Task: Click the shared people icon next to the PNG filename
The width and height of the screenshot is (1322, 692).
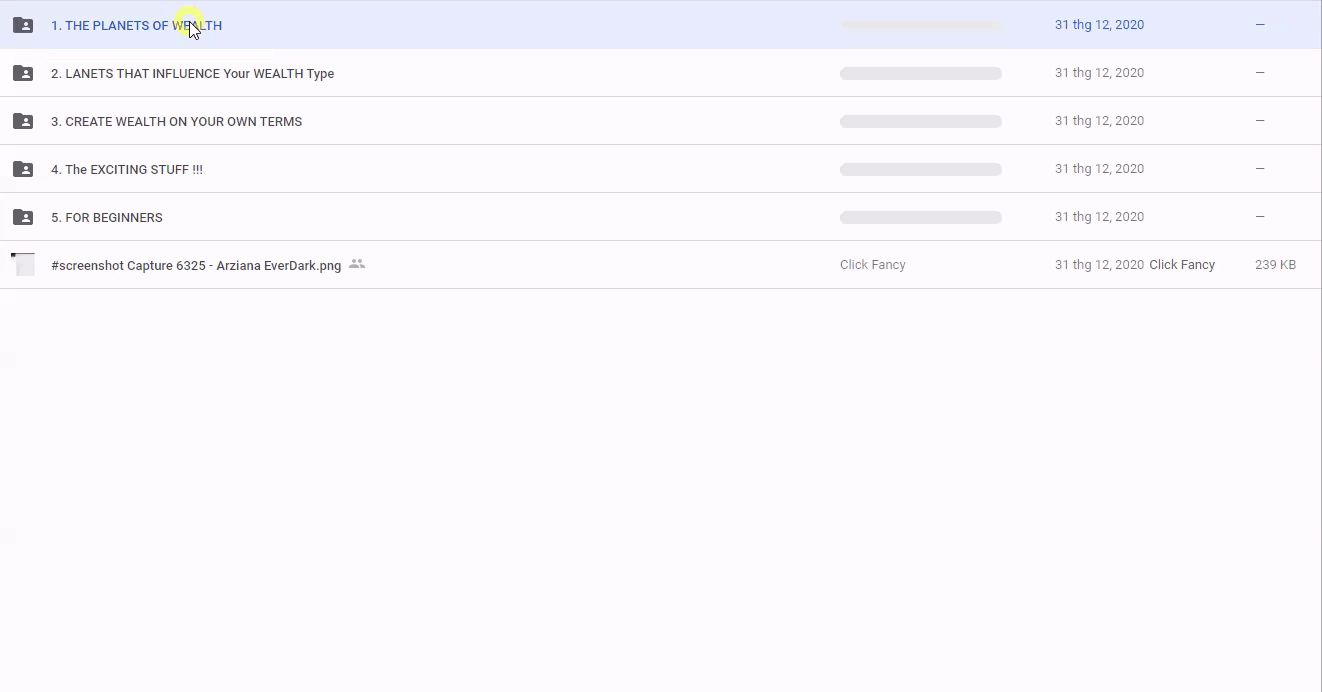Action: click(x=357, y=264)
